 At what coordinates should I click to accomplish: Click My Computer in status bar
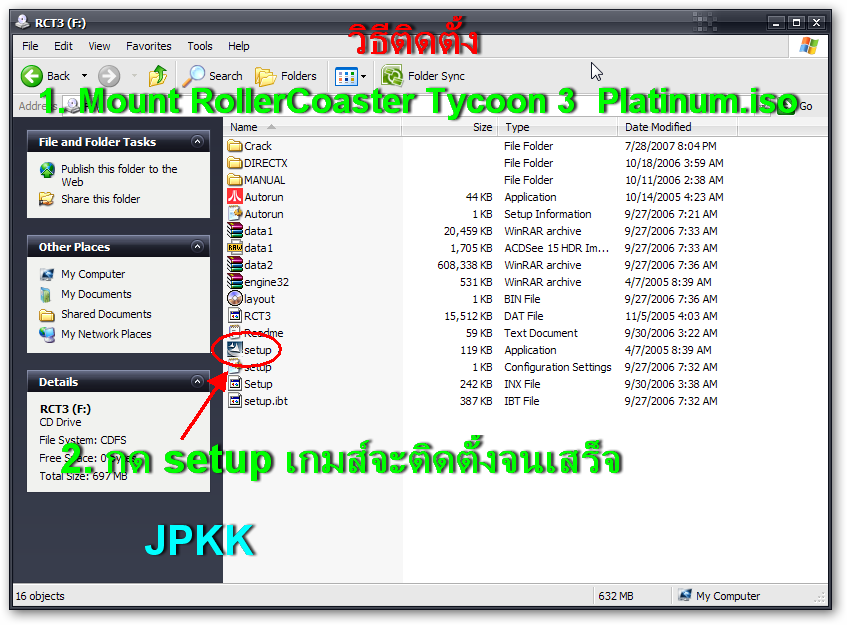pos(720,596)
